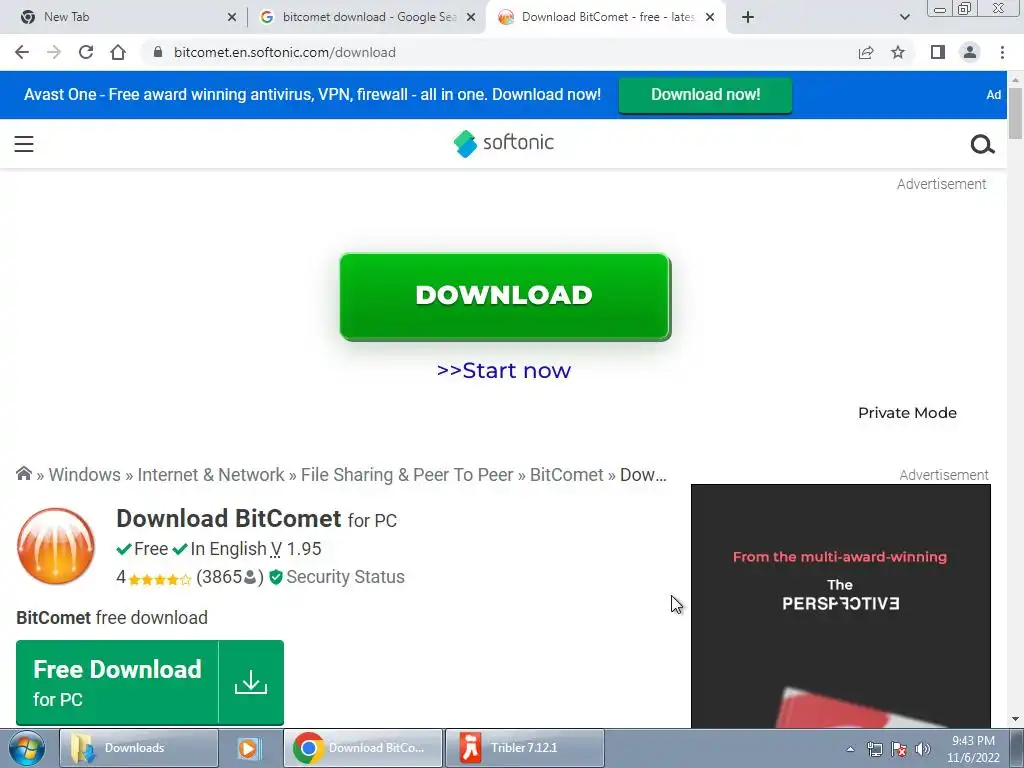Click the volume speaker tray icon
Image resolution: width=1024 pixels, height=768 pixels.
click(923, 749)
